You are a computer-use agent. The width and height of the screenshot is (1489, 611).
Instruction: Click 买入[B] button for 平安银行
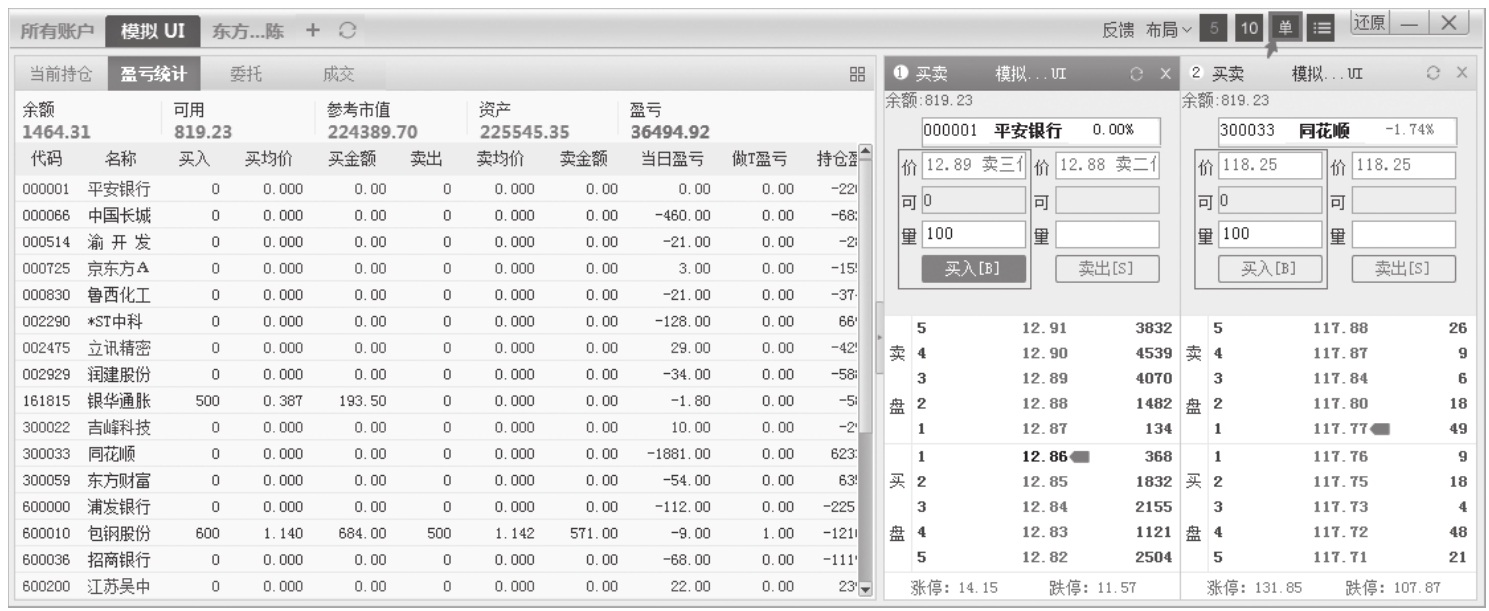click(x=974, y=269)
